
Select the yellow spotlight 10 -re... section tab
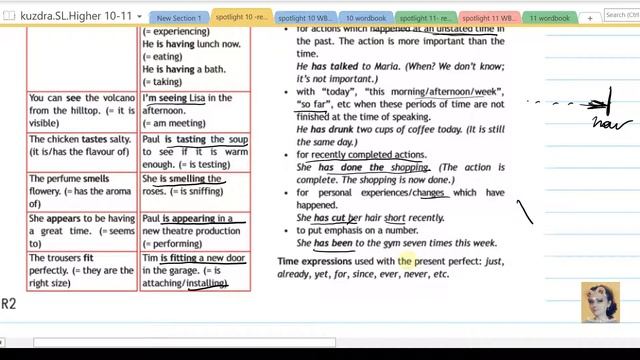click(242, 17)
